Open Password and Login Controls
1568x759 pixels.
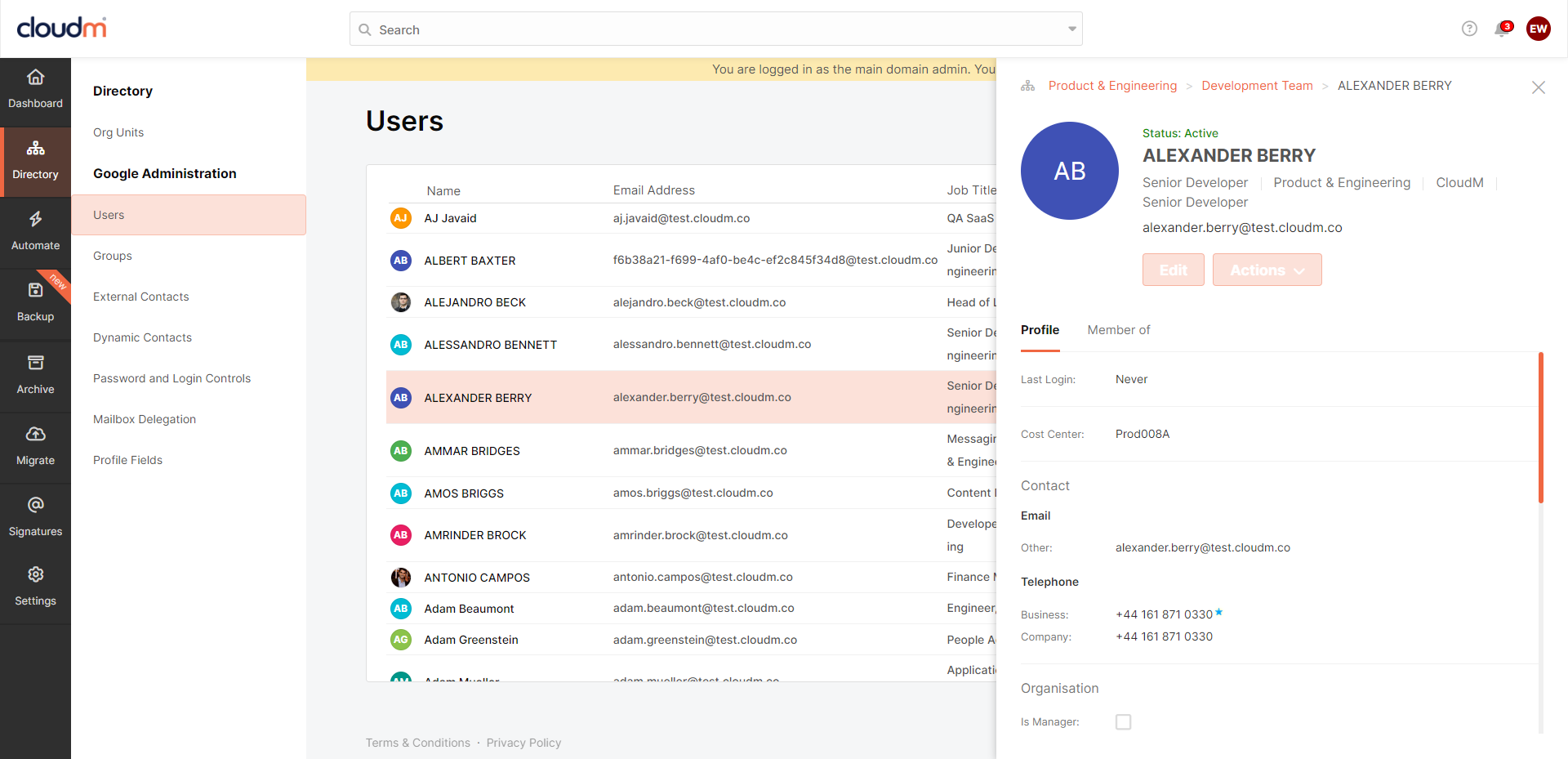click(171, 378)
